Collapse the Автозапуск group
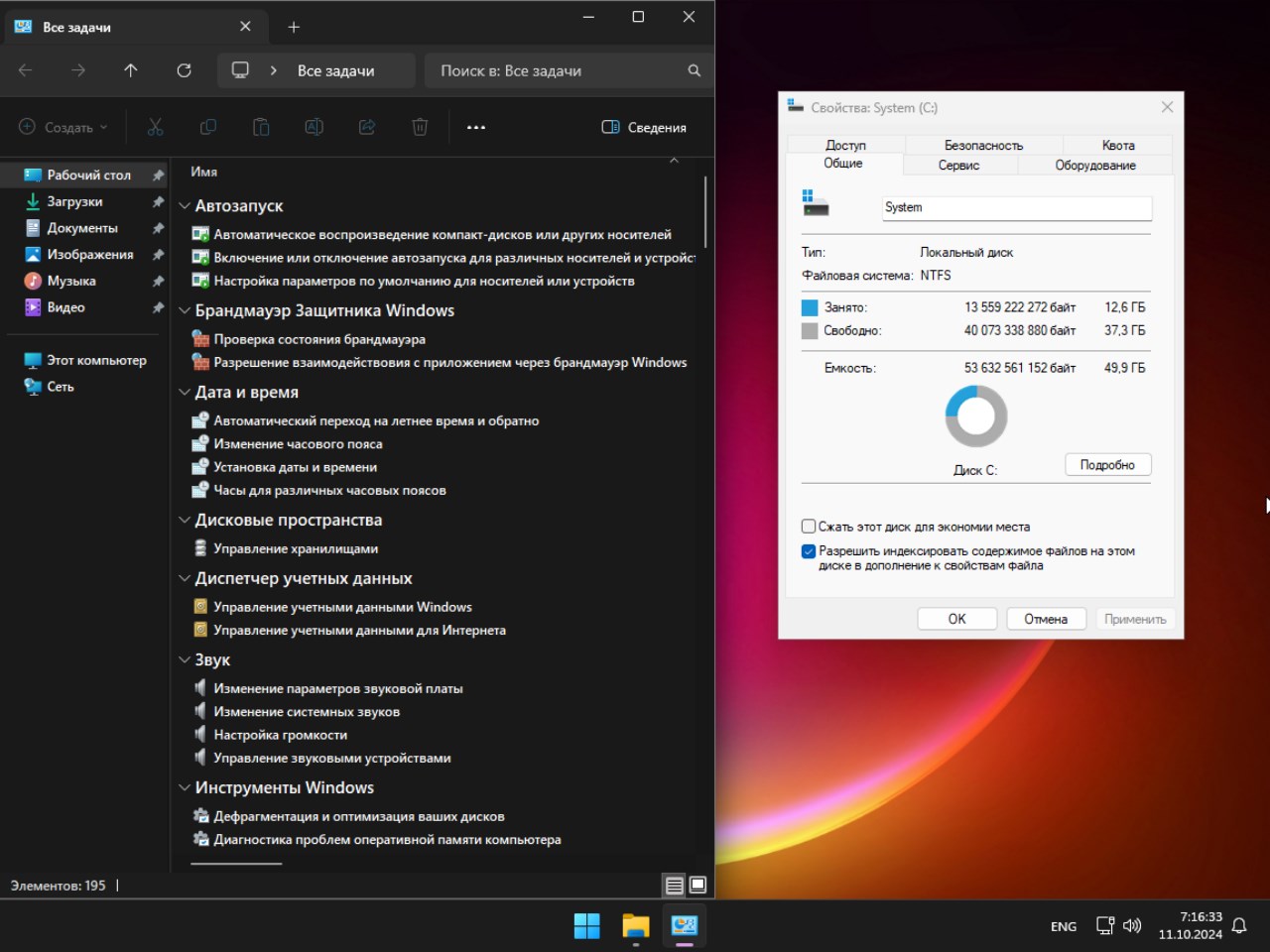The width and height of the screenshot is (1270, 952). point(185,206)
